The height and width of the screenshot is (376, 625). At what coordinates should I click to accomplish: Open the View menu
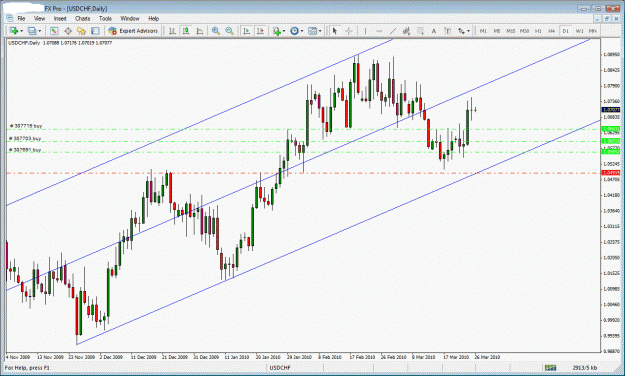pyautogui.click(x=39, y=18)
